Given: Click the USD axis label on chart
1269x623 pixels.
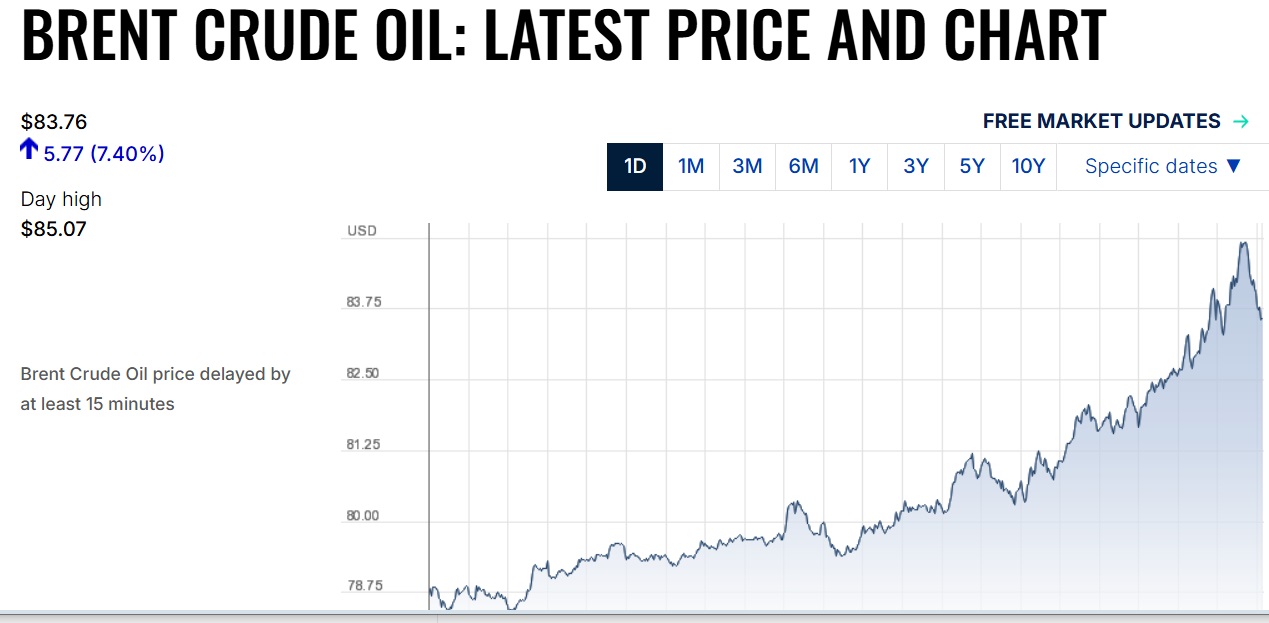Looking at the screenshot, I should tap(362, 231).
